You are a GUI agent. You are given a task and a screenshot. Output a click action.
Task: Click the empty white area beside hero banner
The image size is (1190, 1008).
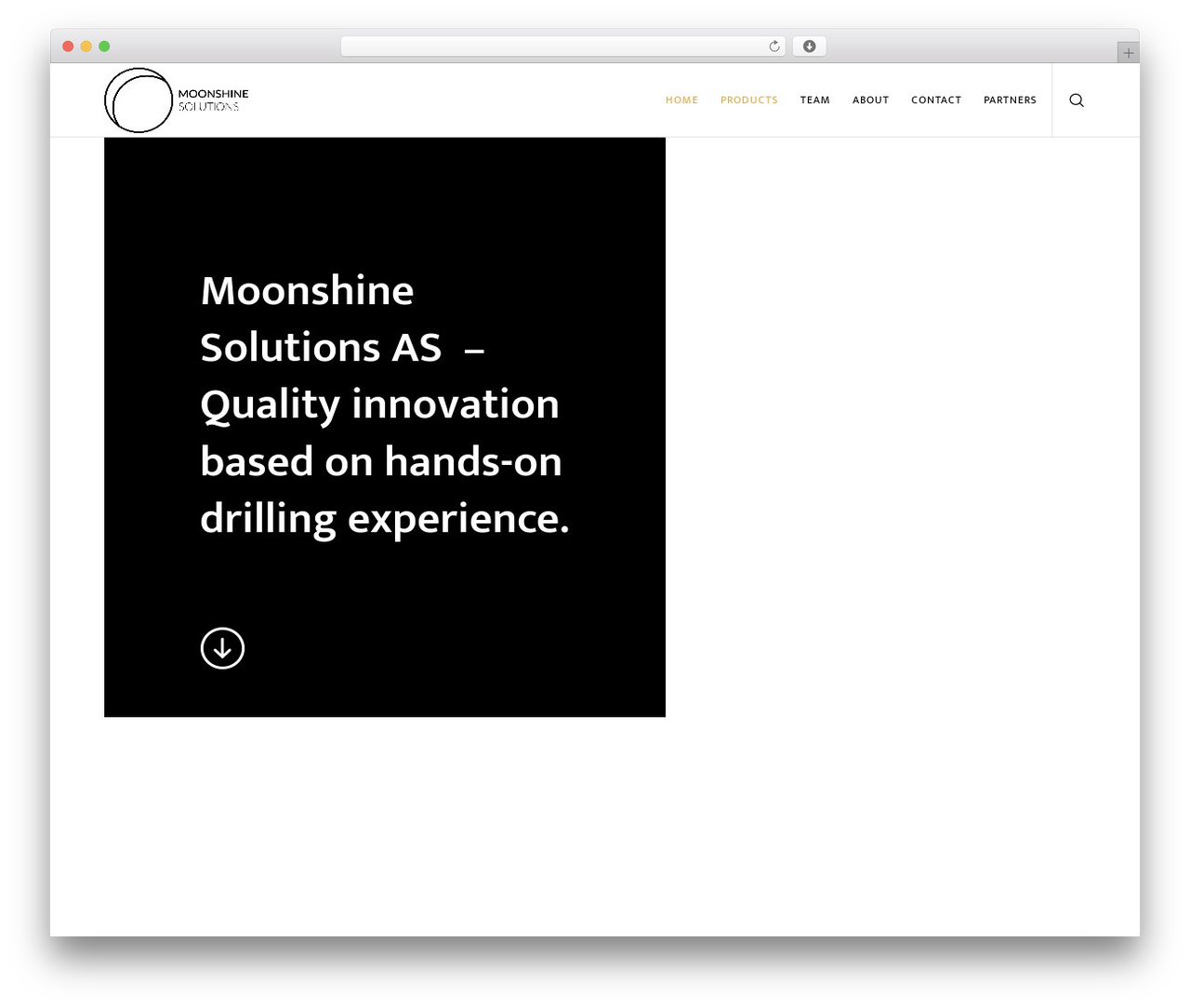[x=902, y=428]
